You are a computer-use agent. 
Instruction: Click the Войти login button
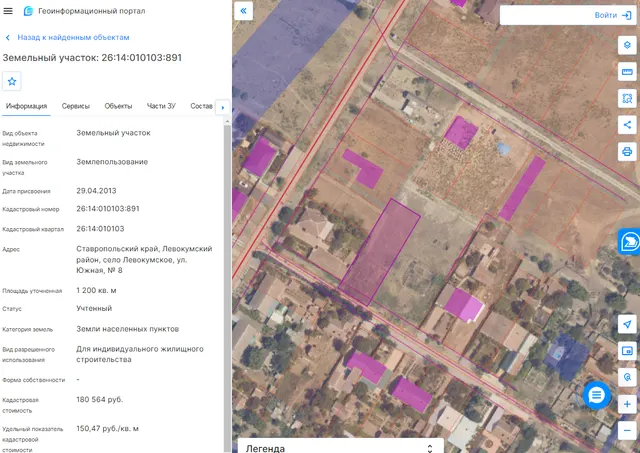click(613, 15)
